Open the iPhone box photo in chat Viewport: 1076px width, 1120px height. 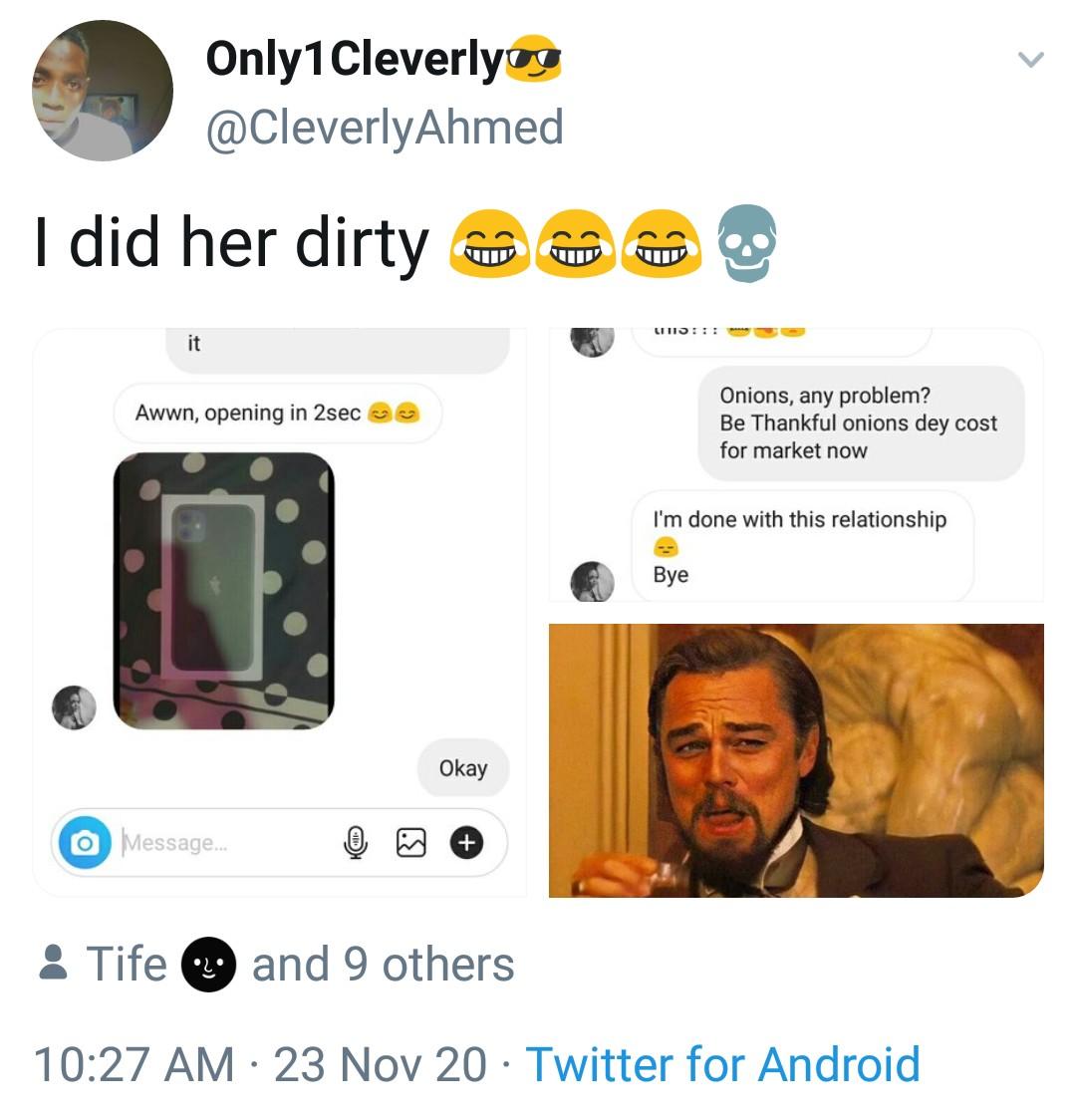[x=223, y=590]
